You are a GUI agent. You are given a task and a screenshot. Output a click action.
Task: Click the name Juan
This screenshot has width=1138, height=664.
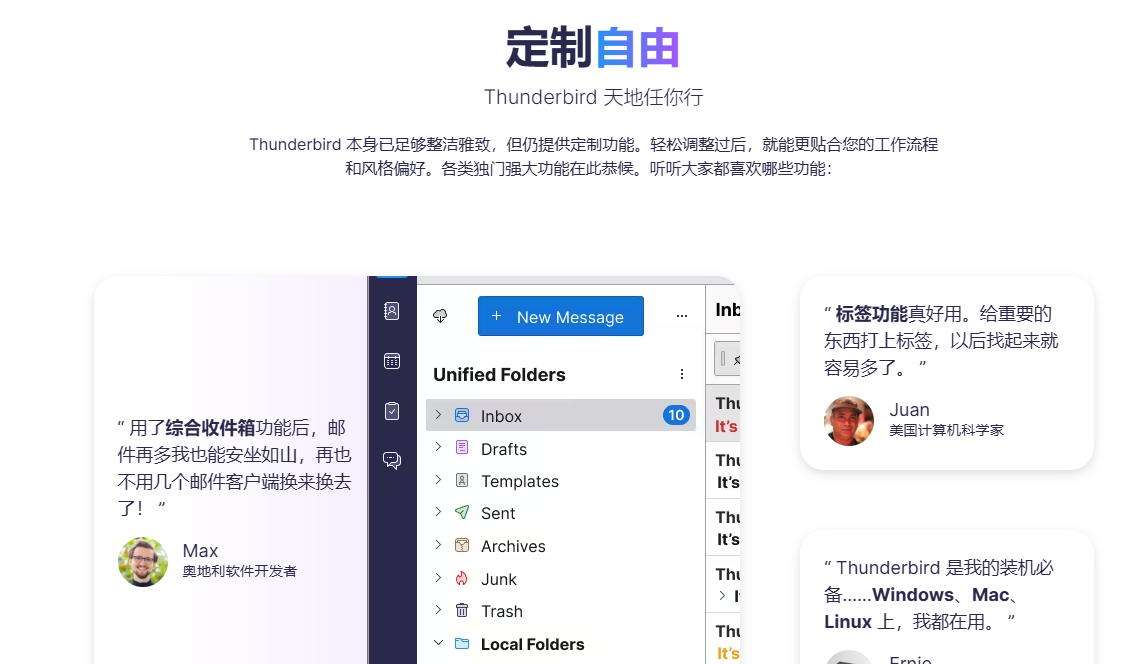click(x=909, y=410)
